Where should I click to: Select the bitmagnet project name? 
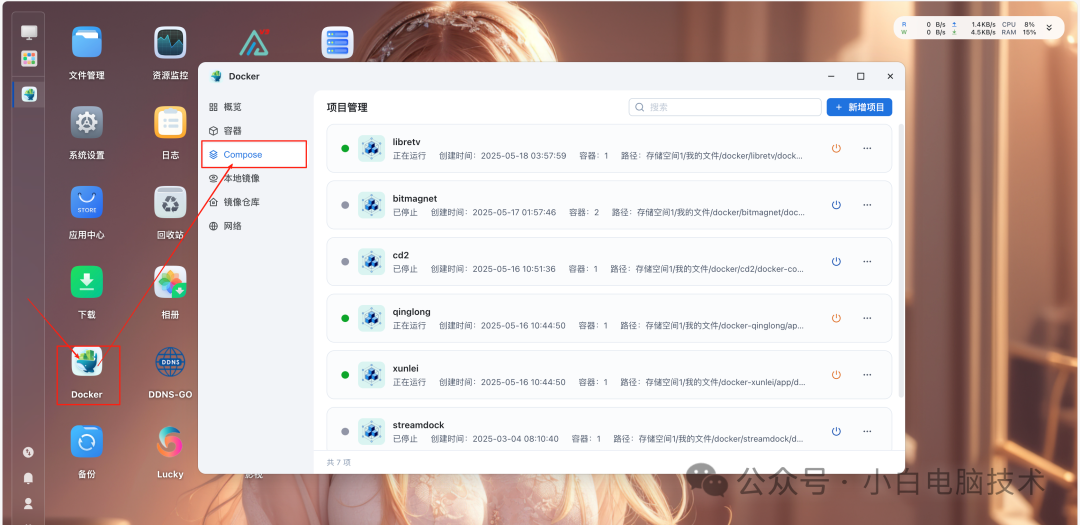[415, 198]
